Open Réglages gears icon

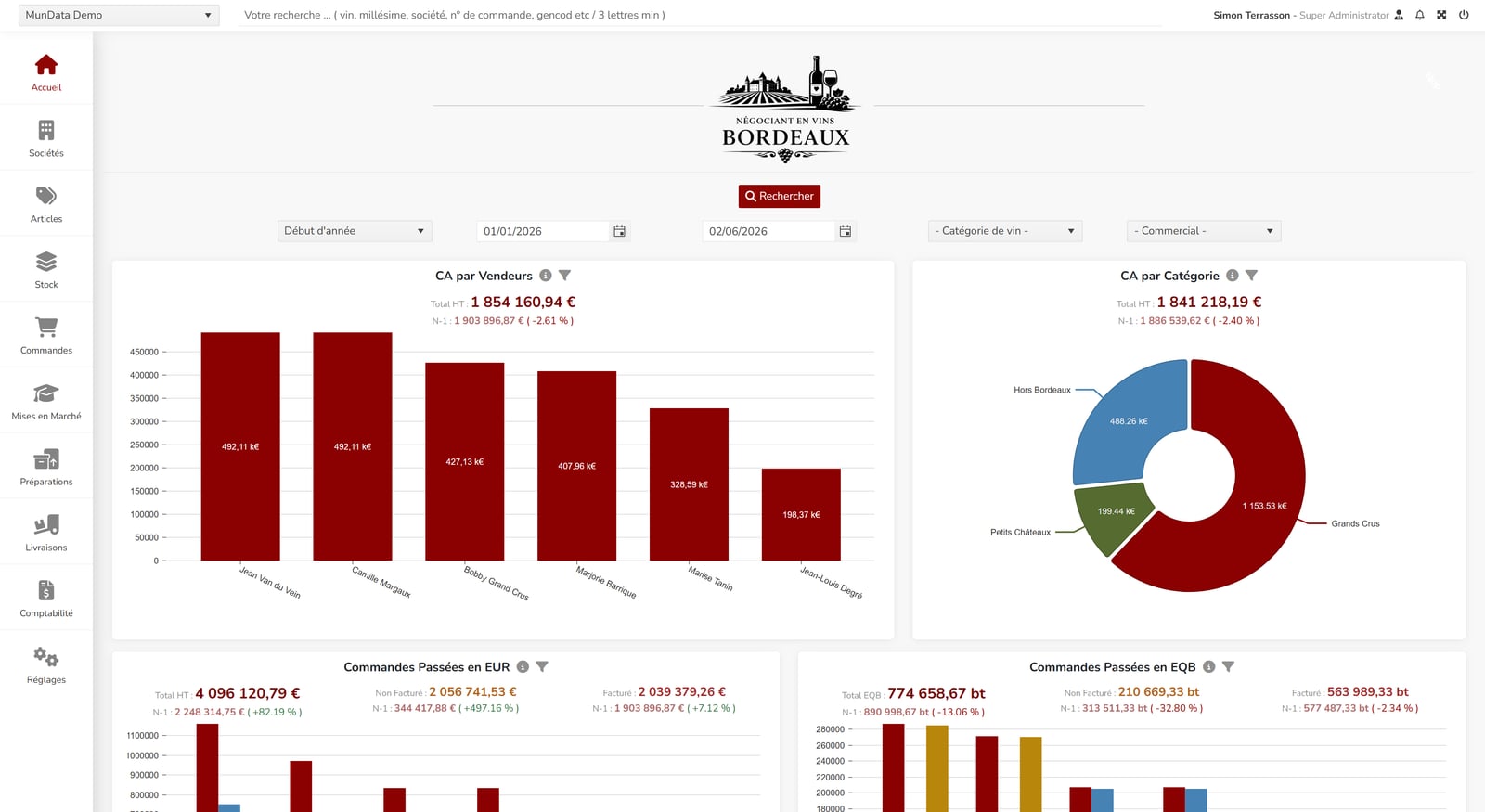tap(46, 657)
